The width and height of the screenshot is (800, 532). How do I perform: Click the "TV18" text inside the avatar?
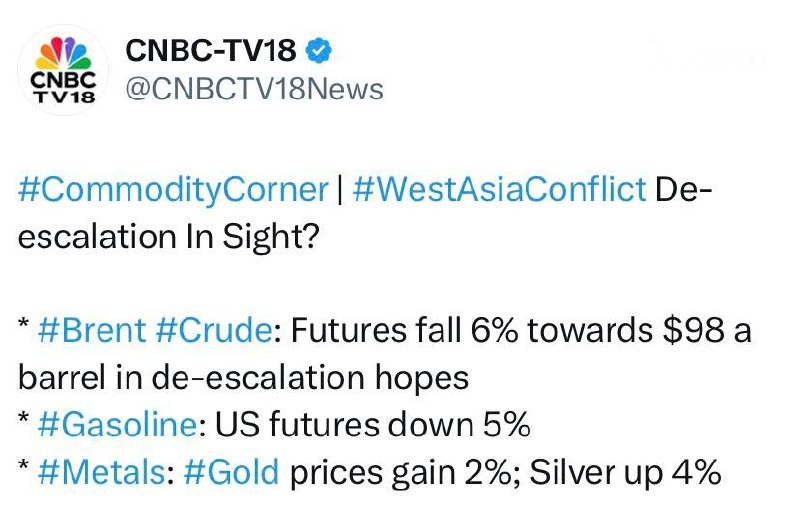(64, 96)
